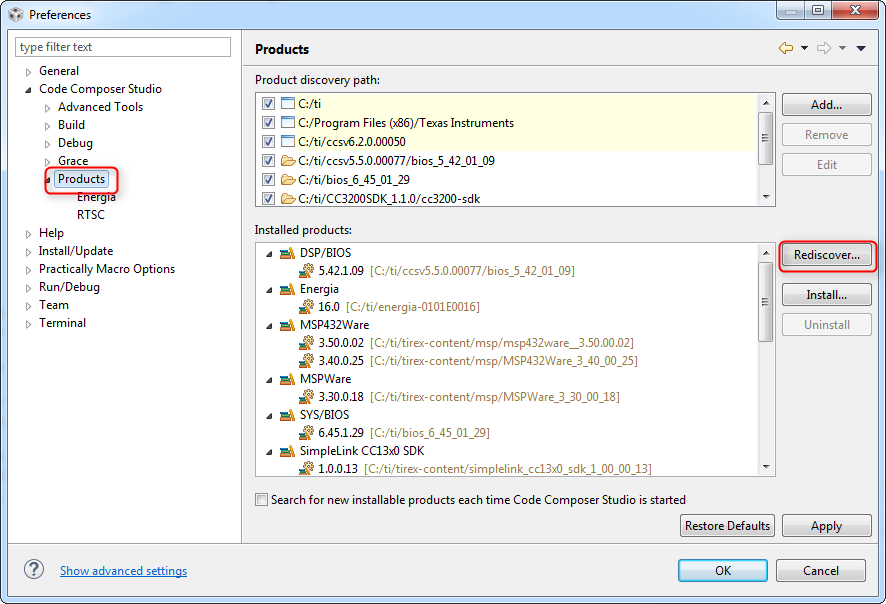
Task: Open the forward history dropdown arrow
Action: [x=842, y=49]
